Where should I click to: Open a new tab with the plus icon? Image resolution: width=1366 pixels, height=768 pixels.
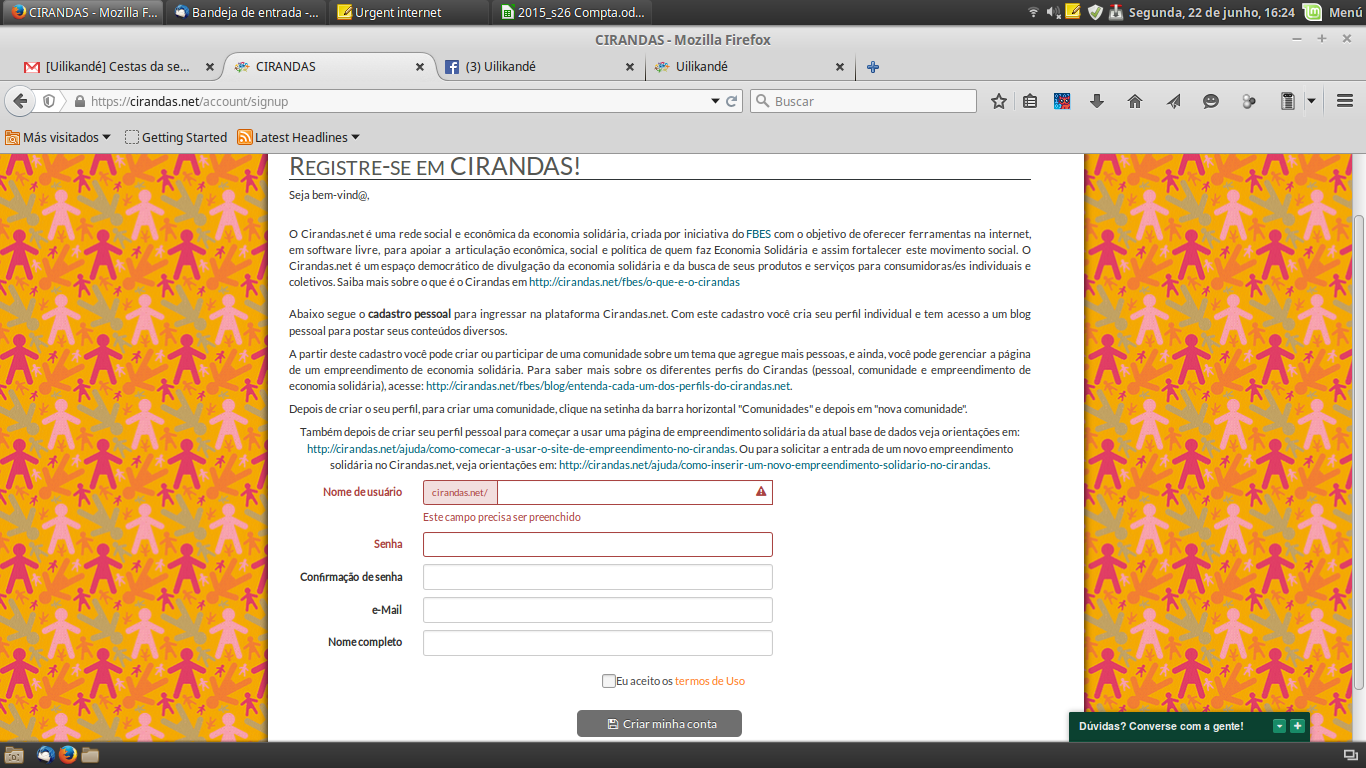click(x=873, y=67)
